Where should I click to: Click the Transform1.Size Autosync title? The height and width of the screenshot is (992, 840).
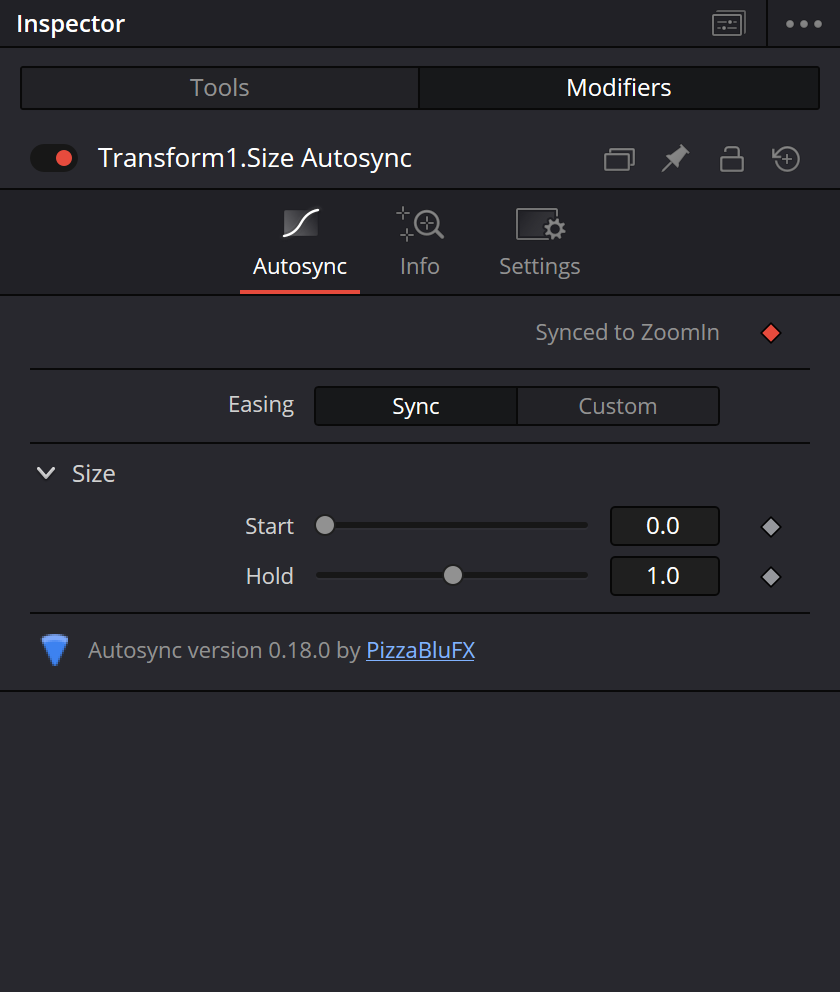(255, 158)
